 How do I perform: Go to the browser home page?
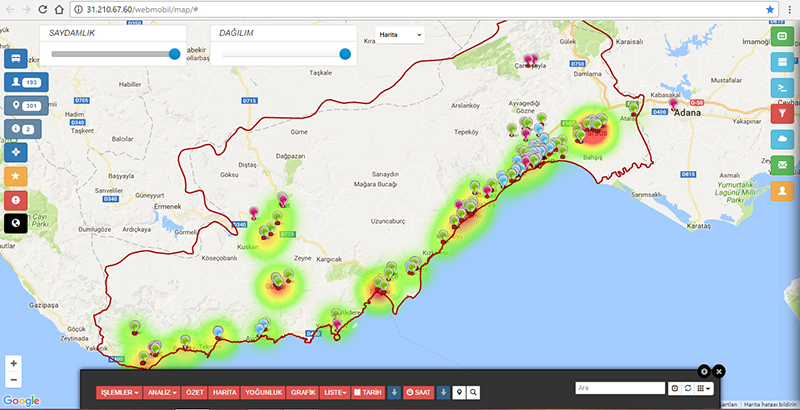[59, 9]
